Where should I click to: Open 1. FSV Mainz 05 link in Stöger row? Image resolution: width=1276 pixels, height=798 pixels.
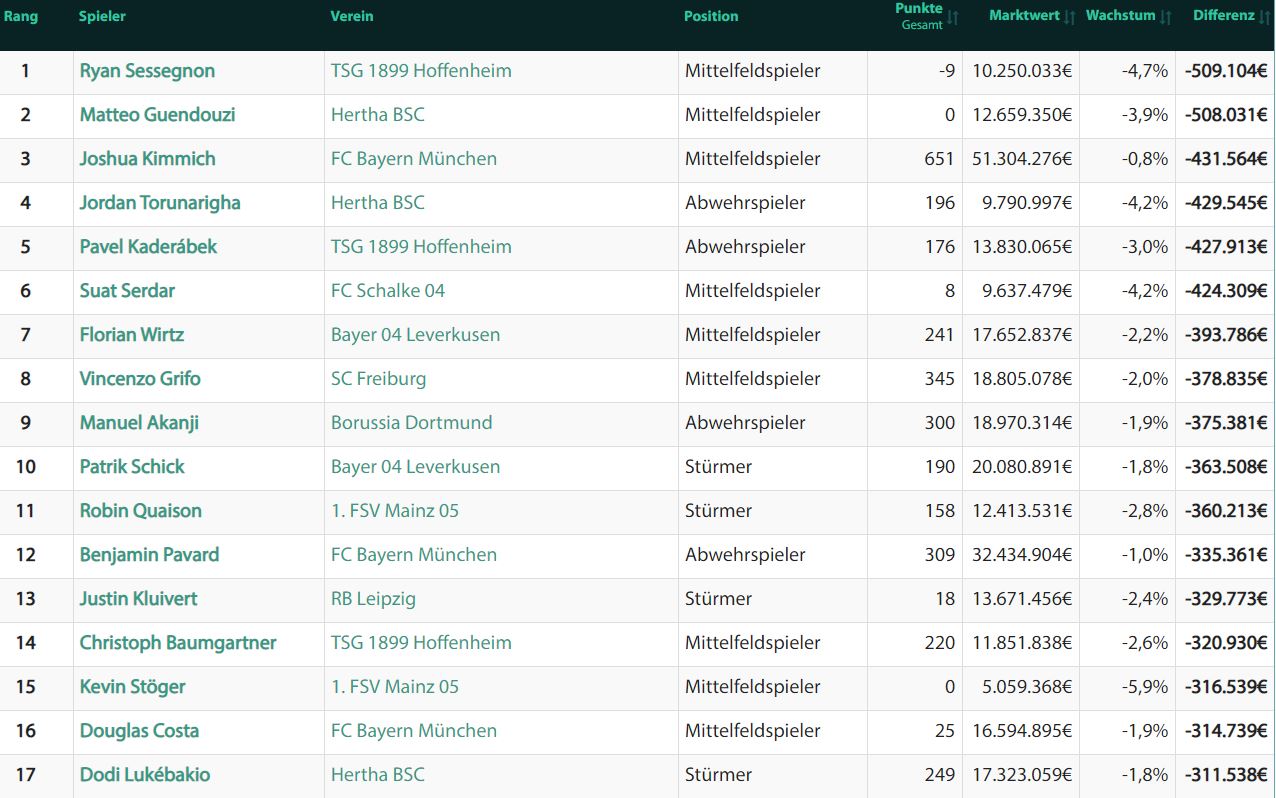pyautogui.click(x=395, y=687)
